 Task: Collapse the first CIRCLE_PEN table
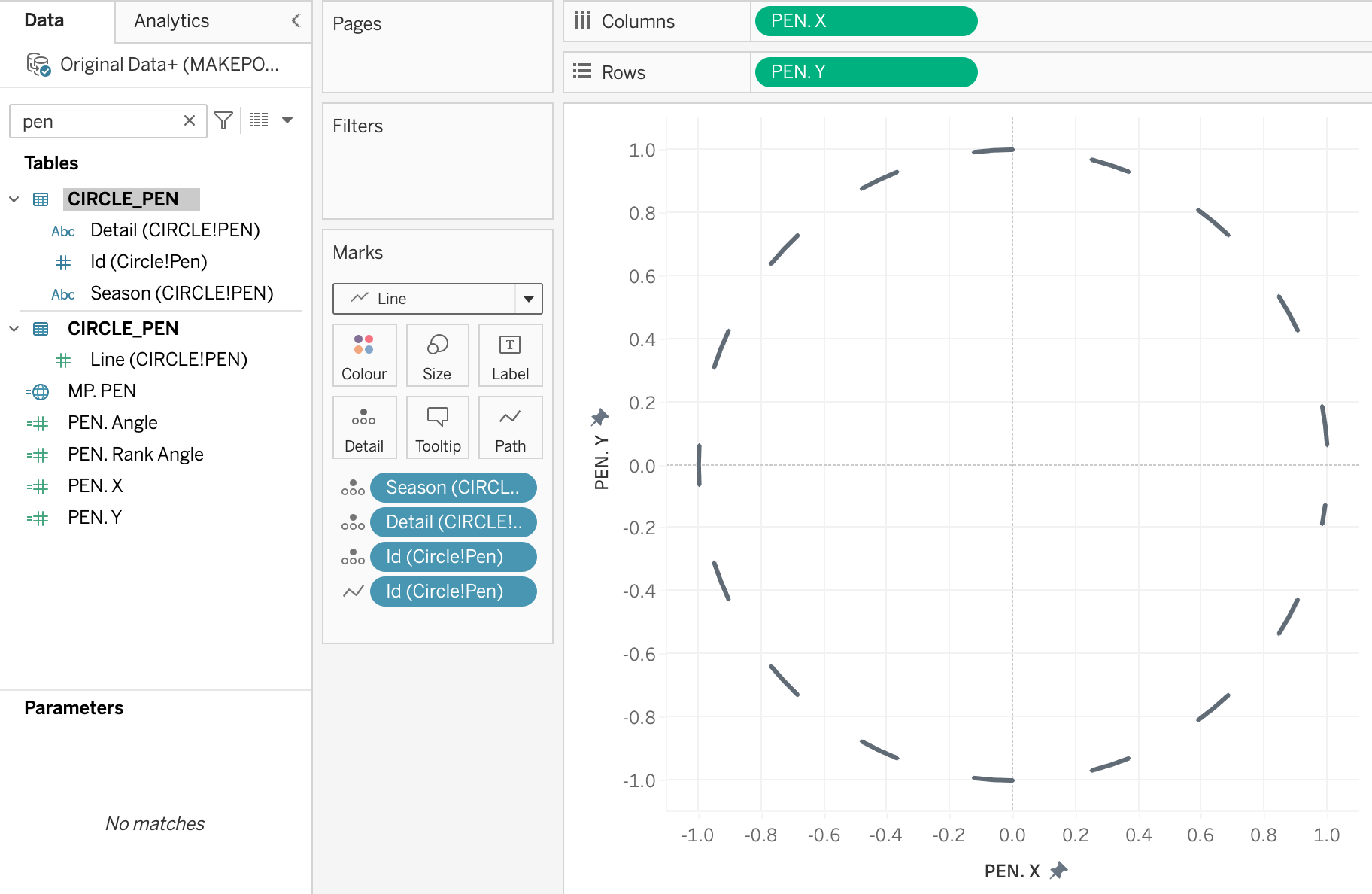tap(14, 199)
